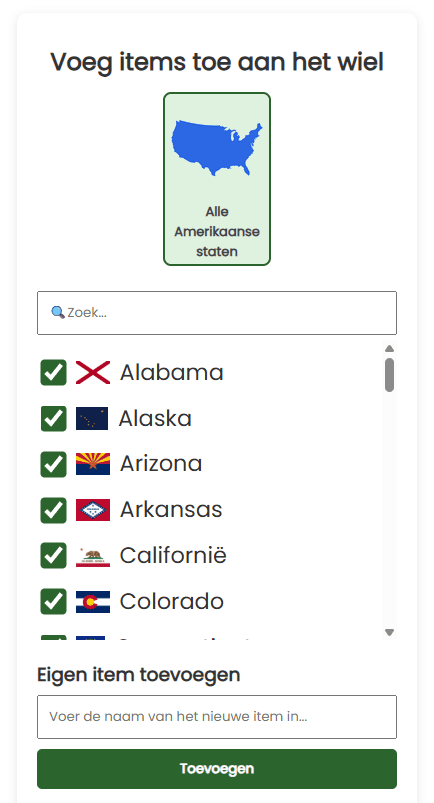Screen dimensions: 434x803
Task: Click the blue USA map image
Action: (217, 149)
